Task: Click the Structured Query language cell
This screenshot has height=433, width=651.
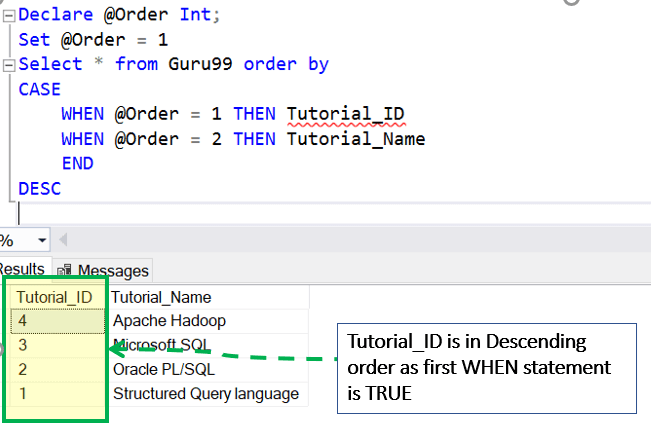Action: (x=206, y=393)
